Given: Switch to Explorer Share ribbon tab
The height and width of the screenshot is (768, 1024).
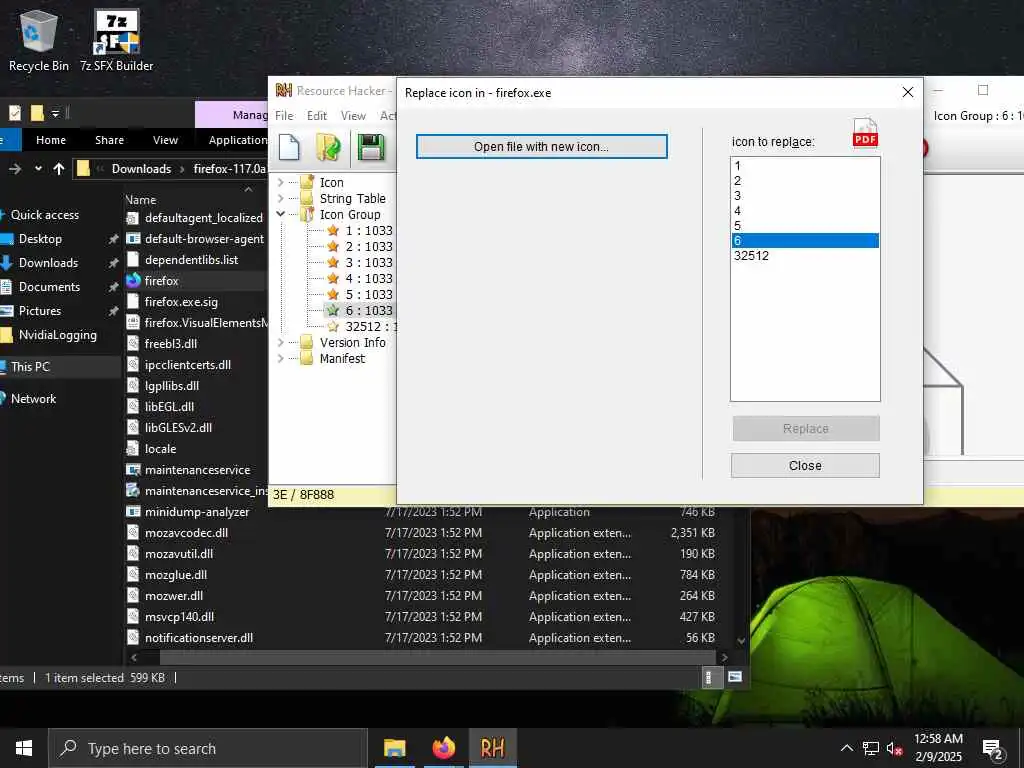Looking at the screenshot, I should tap(109, 140).
